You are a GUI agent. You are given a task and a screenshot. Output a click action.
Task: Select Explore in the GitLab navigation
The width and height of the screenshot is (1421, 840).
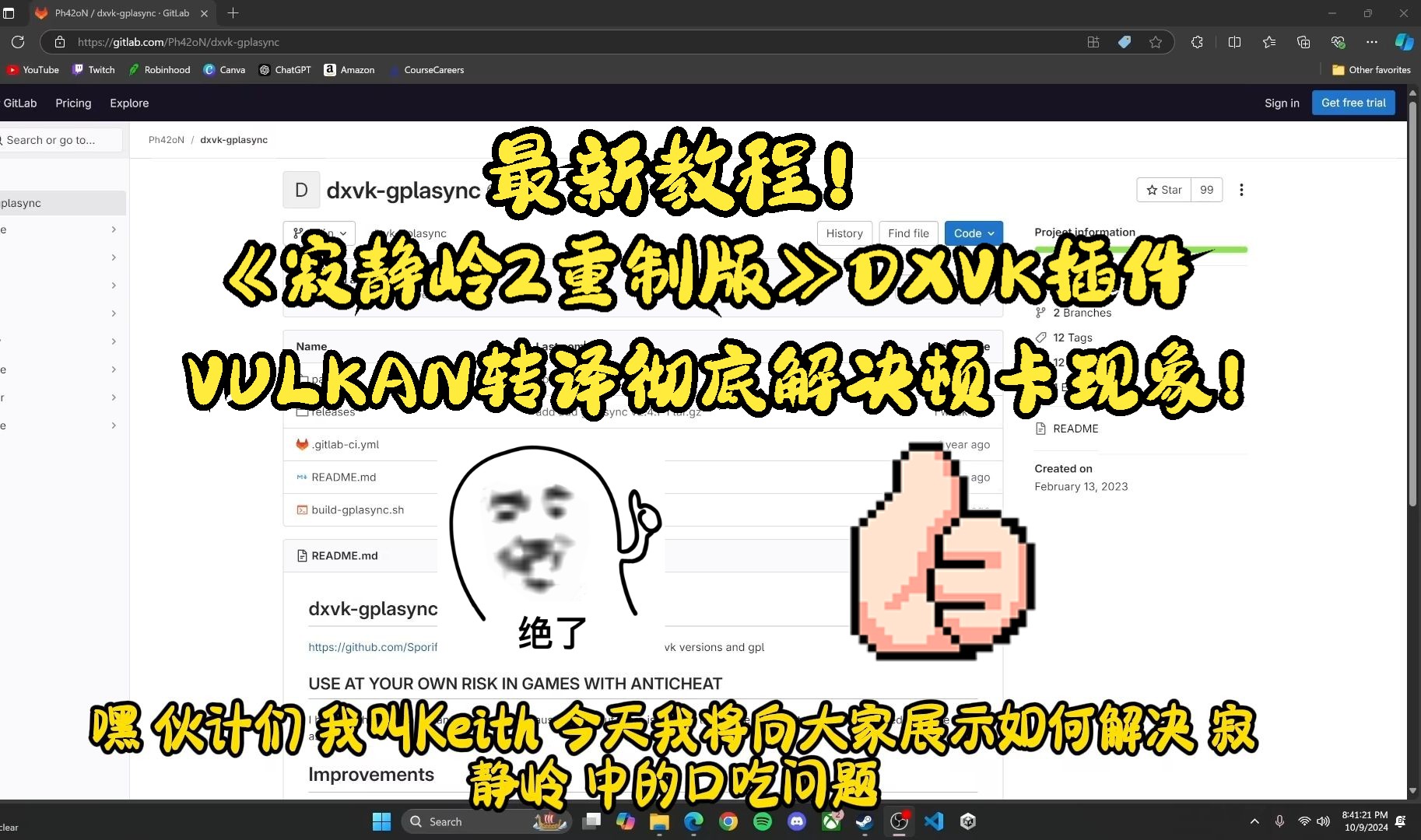128,103
